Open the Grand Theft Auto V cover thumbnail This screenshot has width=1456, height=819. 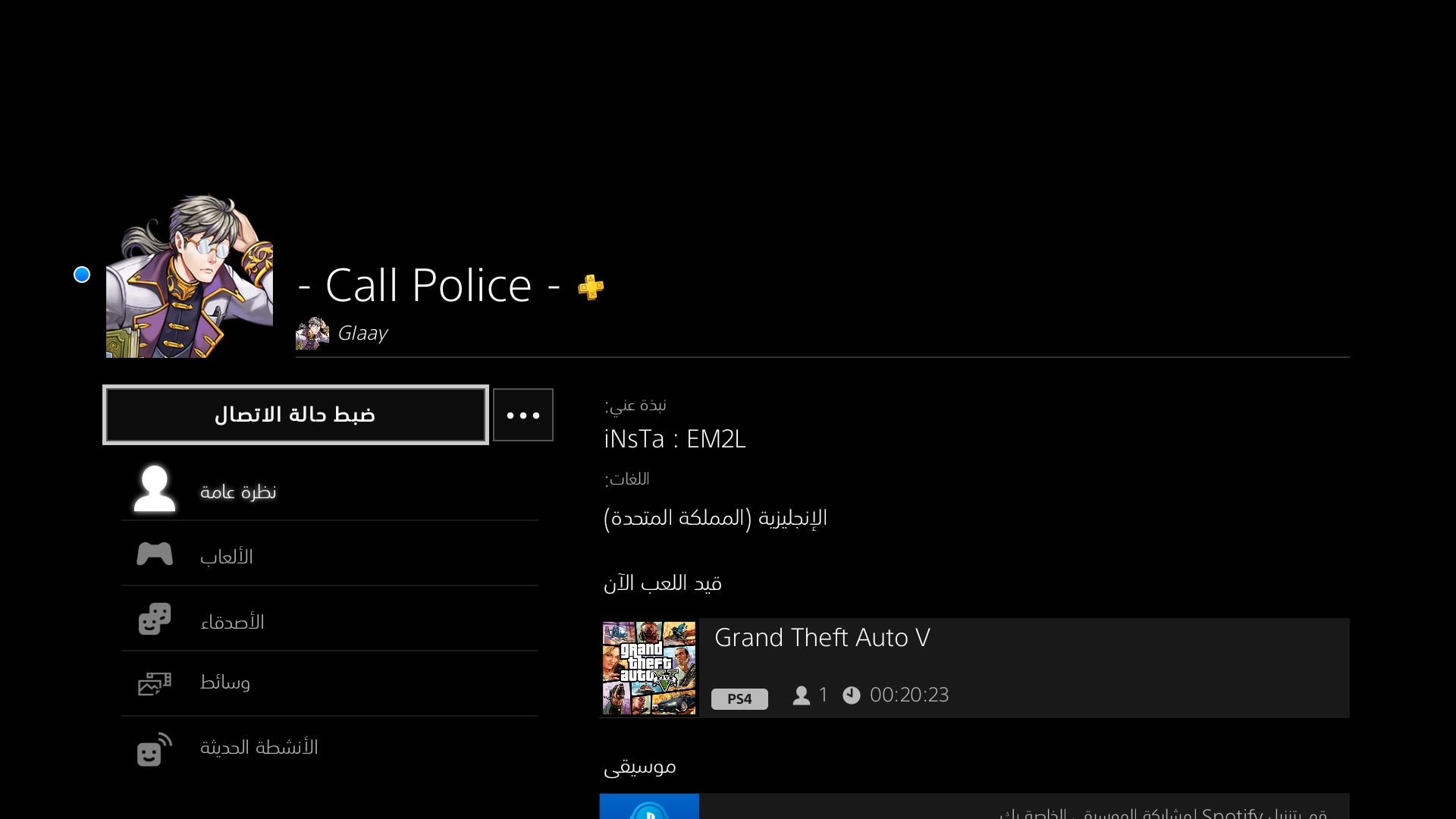[x=649, y=668]
